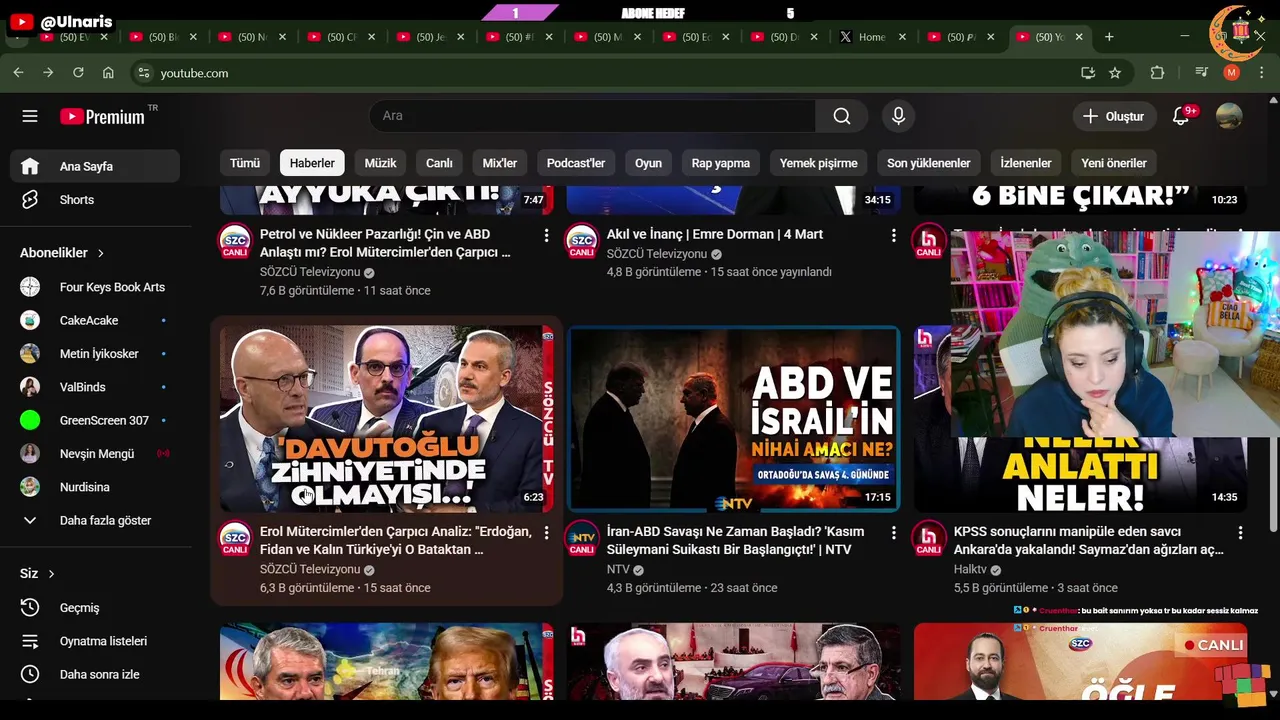
Task: Expand Daha fazla göster subscriptions
Action: pos(95,521)
